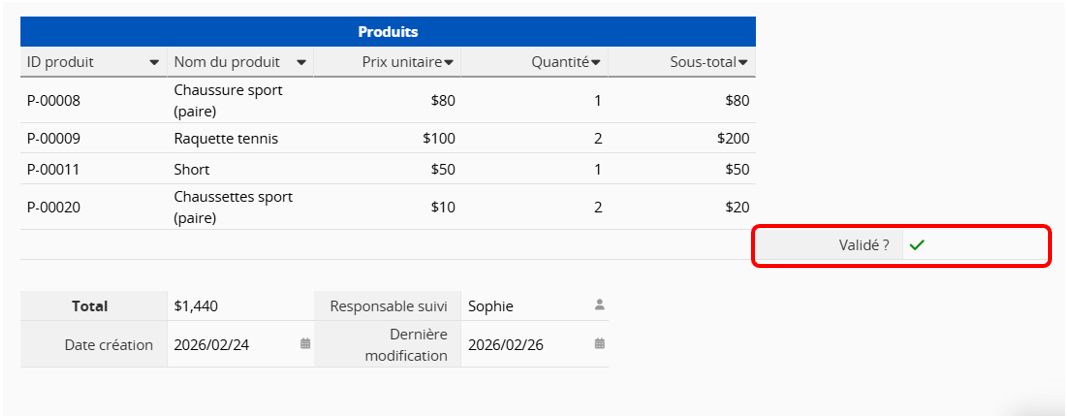Select the Short product row name
Viewport: 1067px width, 416px height.
click(192, 169)
